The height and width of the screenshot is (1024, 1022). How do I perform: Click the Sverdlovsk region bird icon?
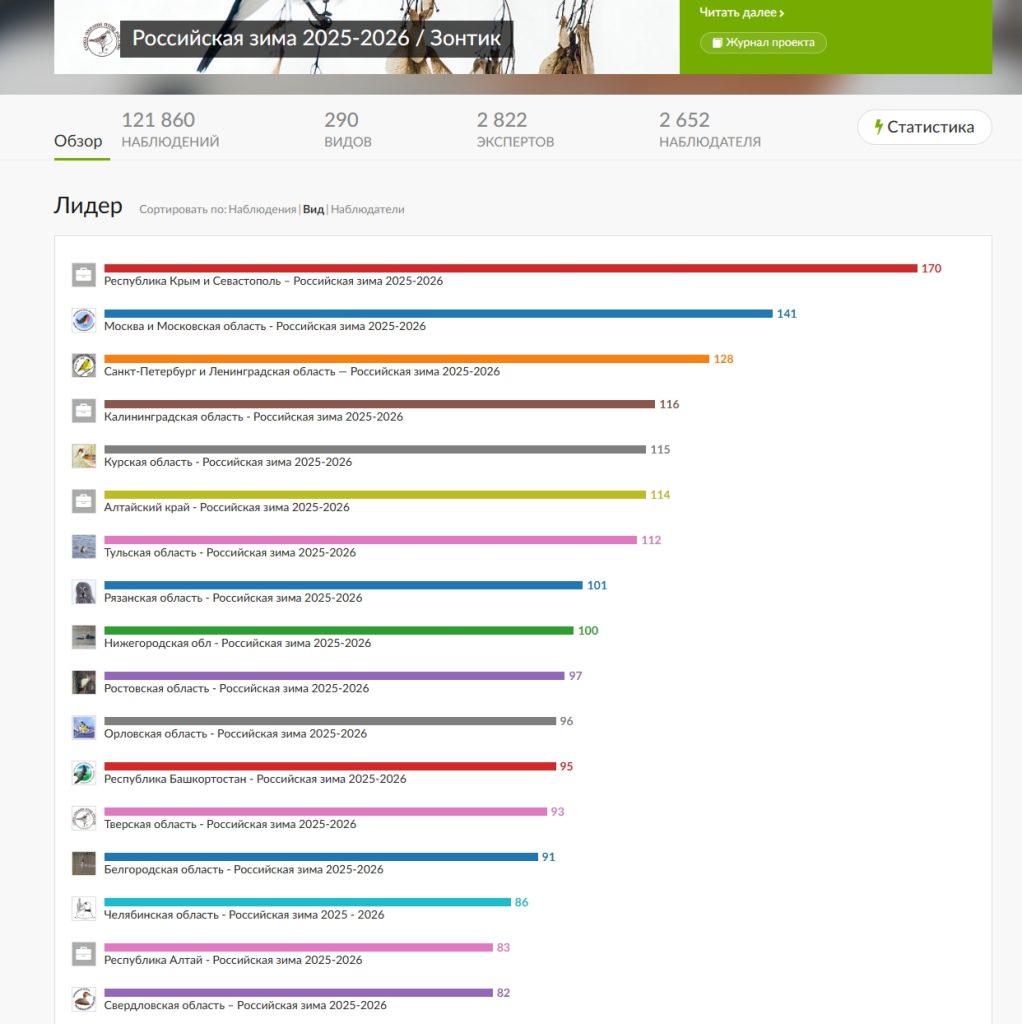click(x=83, y=999)
